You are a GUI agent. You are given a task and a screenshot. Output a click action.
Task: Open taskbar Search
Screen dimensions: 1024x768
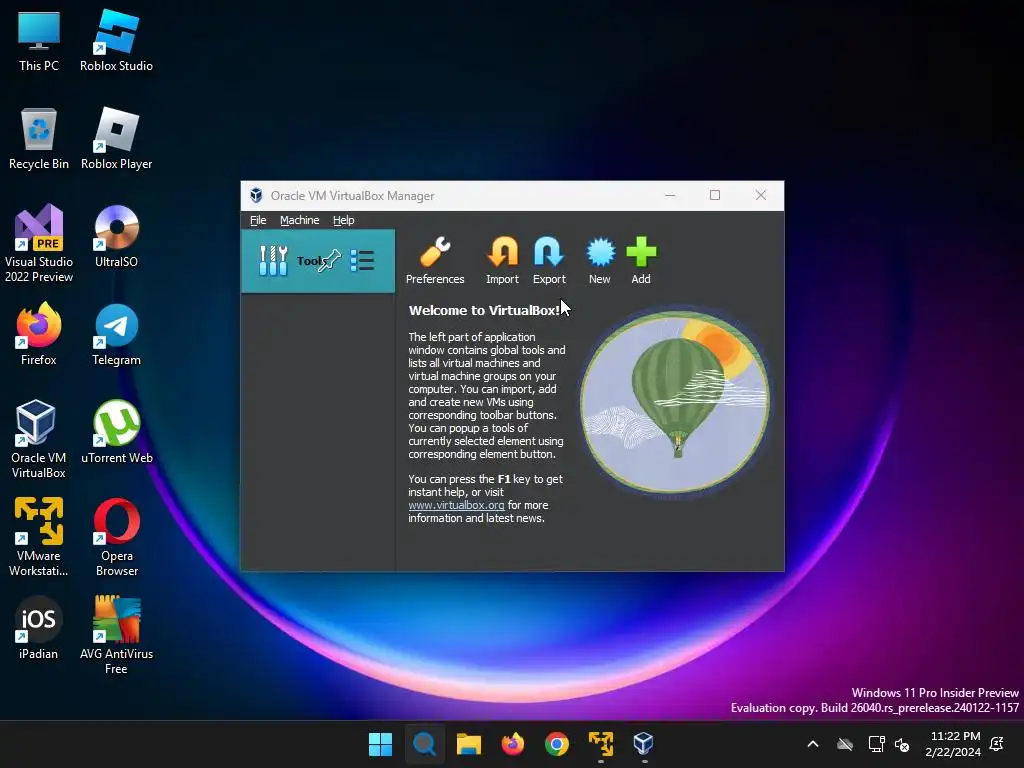pyautogui.click(x=424, y=744)
